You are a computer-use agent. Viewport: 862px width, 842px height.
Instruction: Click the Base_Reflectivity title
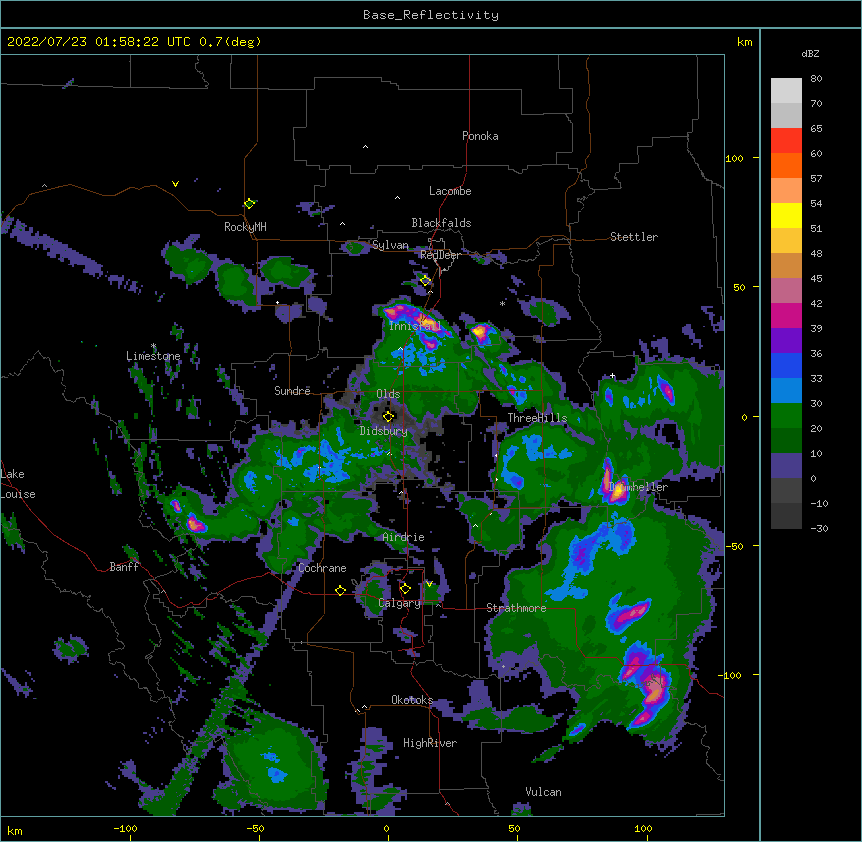click(431, 15)
